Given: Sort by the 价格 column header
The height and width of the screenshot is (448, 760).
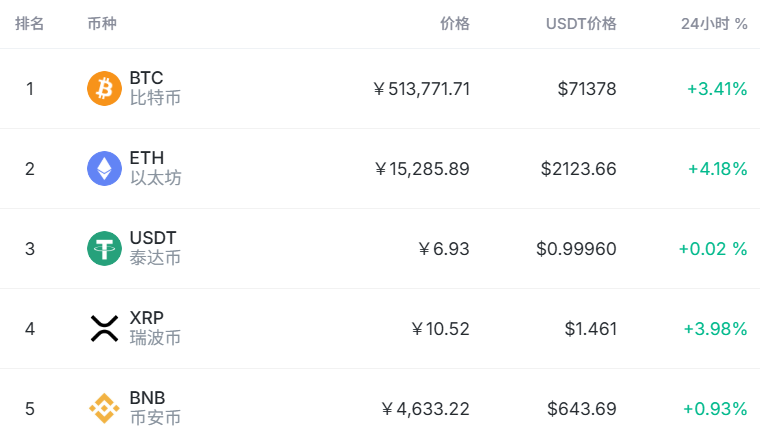Looking at the screenshot, I should tap(455, 24).
